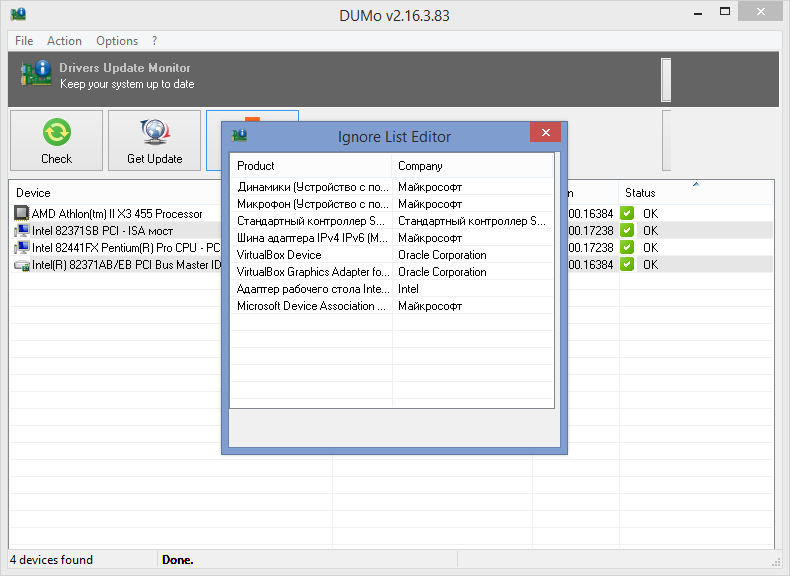This screenshot has width=790, height=576.
Task: Click Майкрософт cell in Динамики row
Action: point(430,187)
